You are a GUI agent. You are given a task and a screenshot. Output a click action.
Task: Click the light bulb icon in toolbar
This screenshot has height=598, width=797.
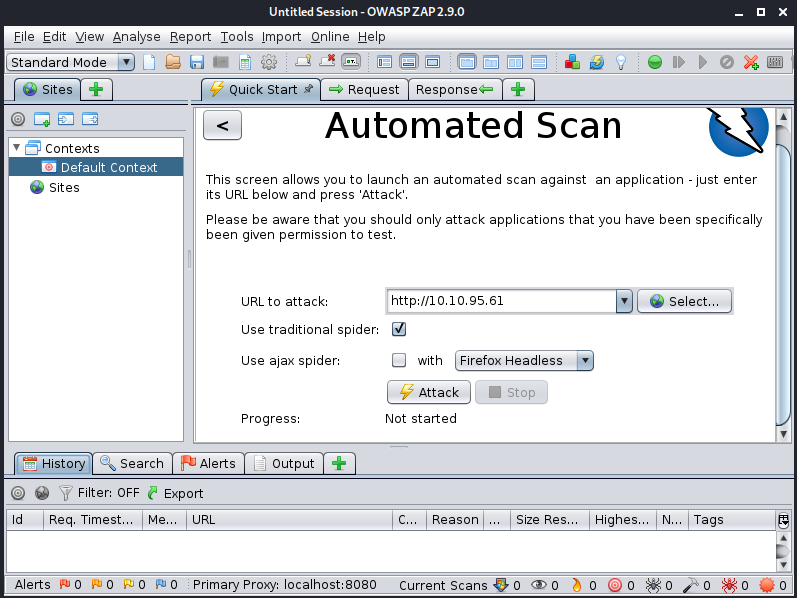coord(621,62)
